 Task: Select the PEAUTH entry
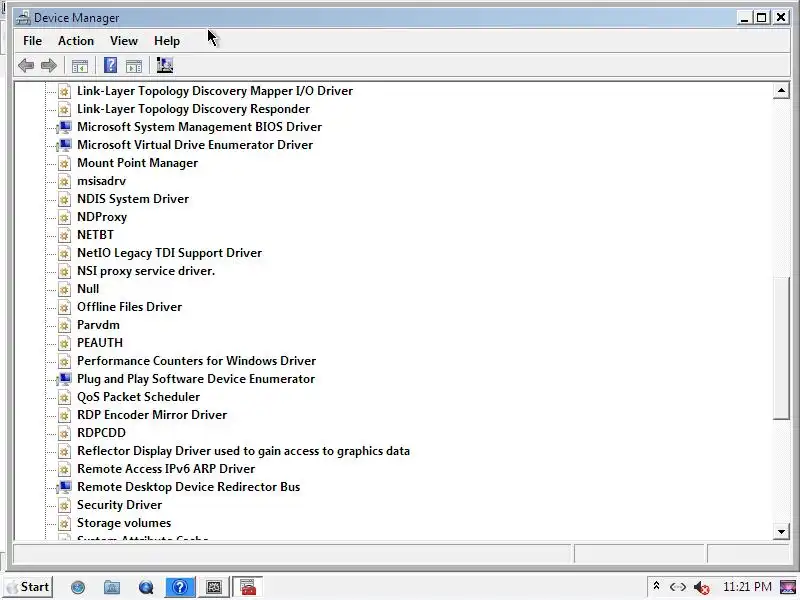click(100, 343)
